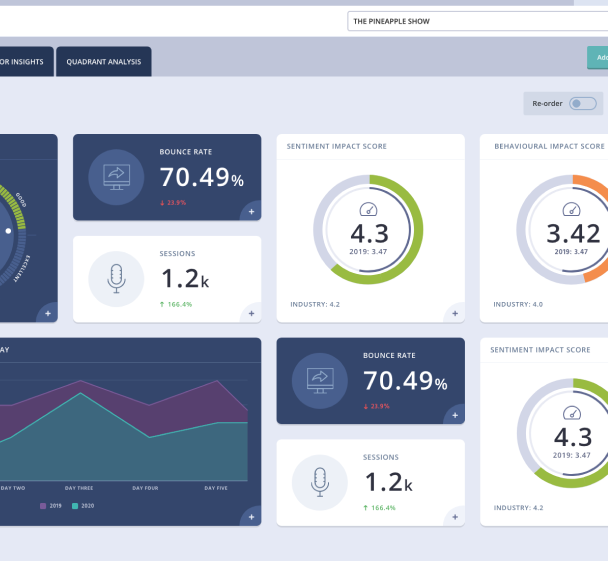Click the lower green 166.4% indicator

pos(380,508)
